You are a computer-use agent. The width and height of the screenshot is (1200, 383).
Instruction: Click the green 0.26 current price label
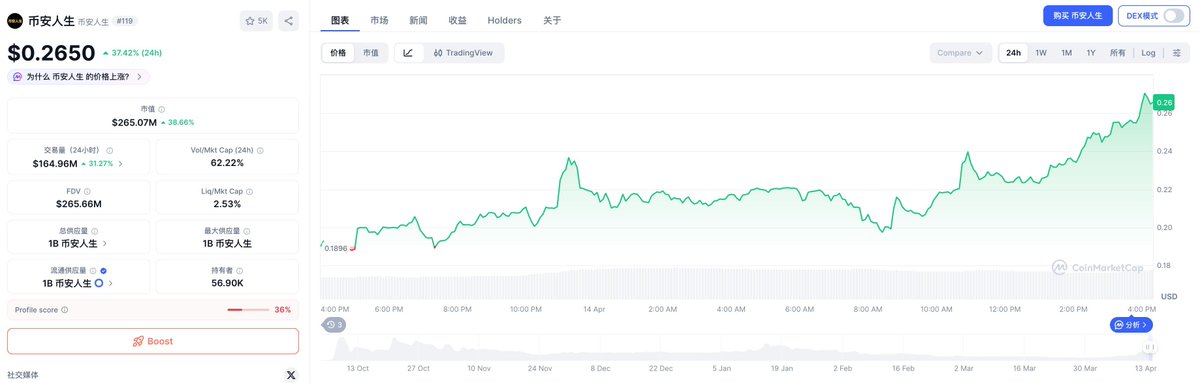click(1164, 102)
